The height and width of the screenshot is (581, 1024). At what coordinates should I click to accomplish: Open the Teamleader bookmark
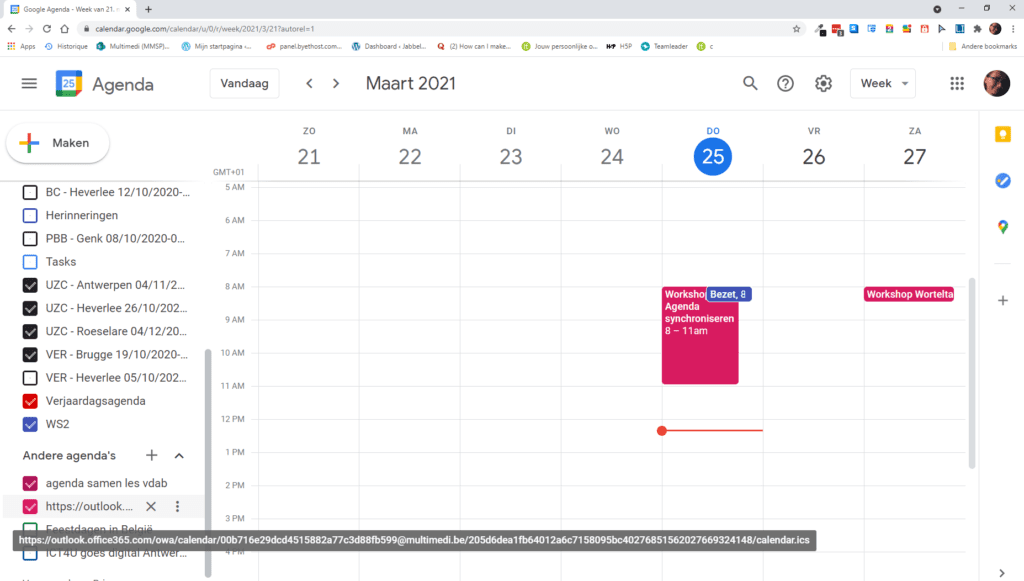point(664,46)
